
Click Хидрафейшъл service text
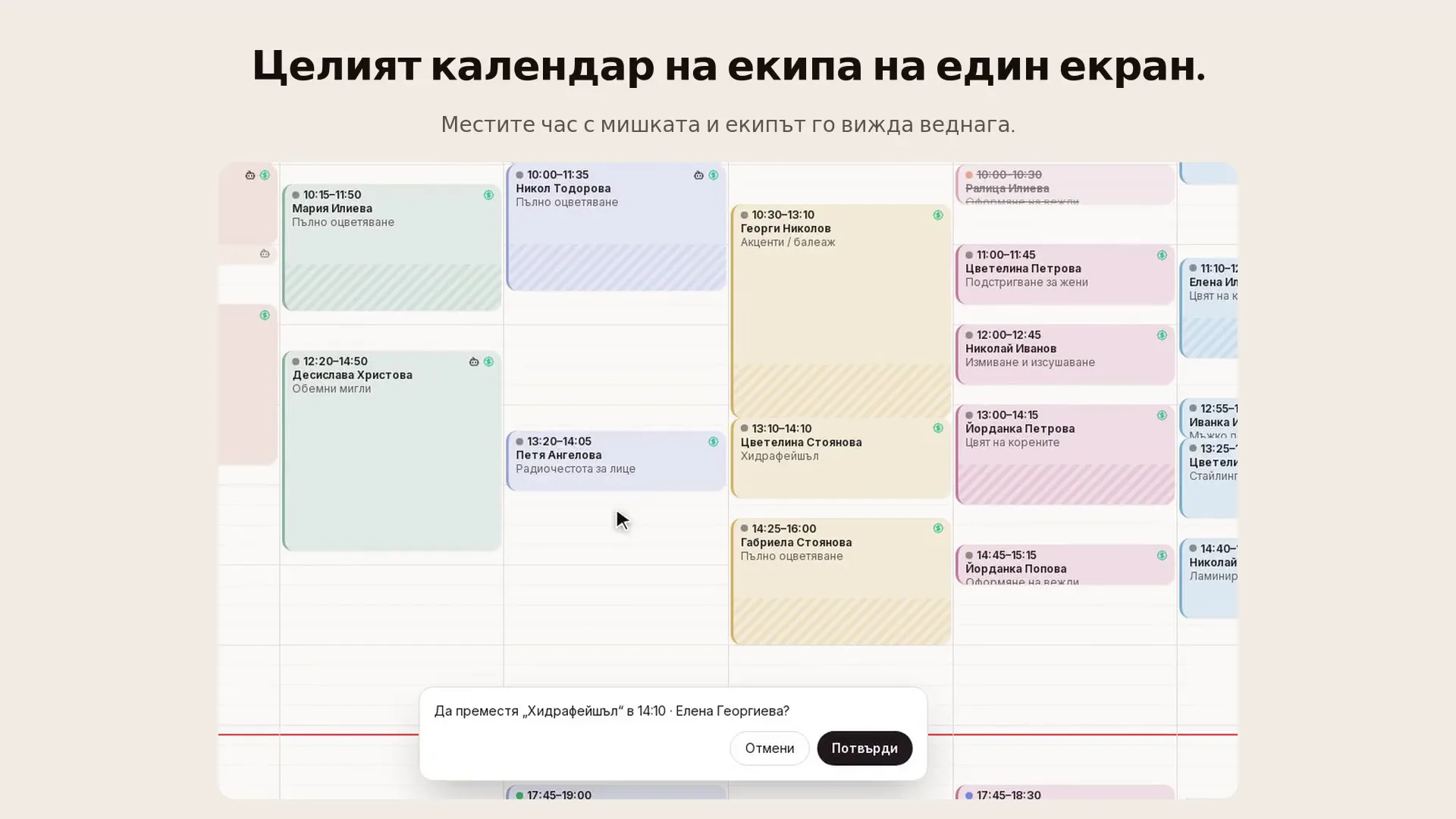tap(780, 456)
